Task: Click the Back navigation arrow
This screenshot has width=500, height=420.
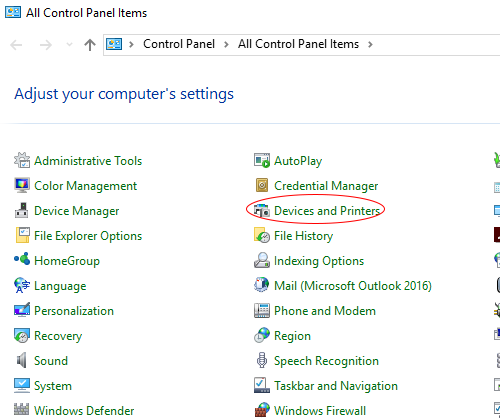Action: coord(16,45)
